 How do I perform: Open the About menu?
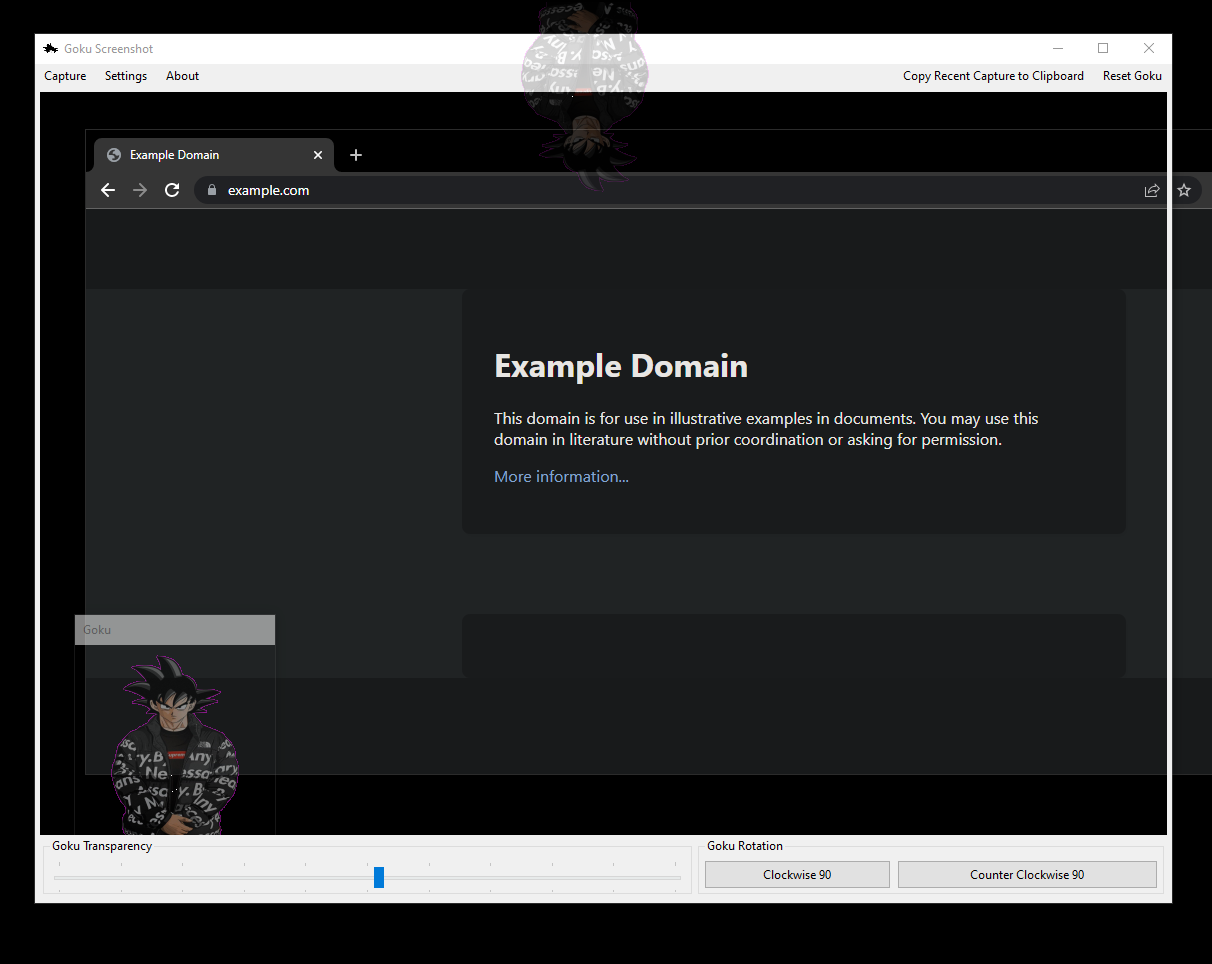[x=182, y=76]
